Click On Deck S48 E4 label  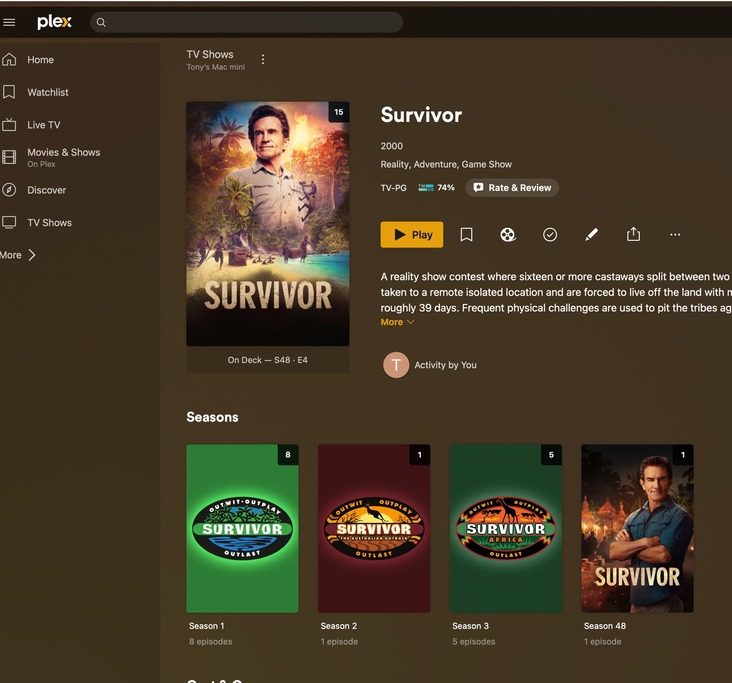click(267, 360)
